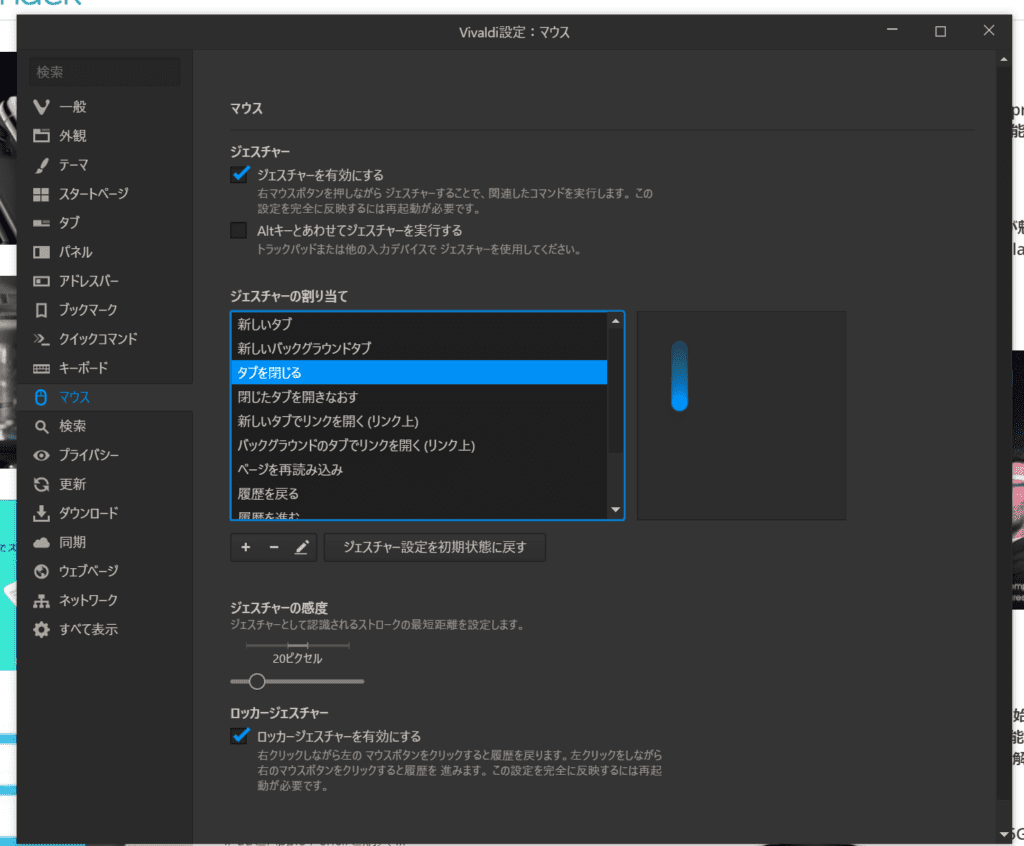Click ジェスチャー設定を初期状態に戻す button
This screenshot has height=846, width=1024.
[435, 547]
